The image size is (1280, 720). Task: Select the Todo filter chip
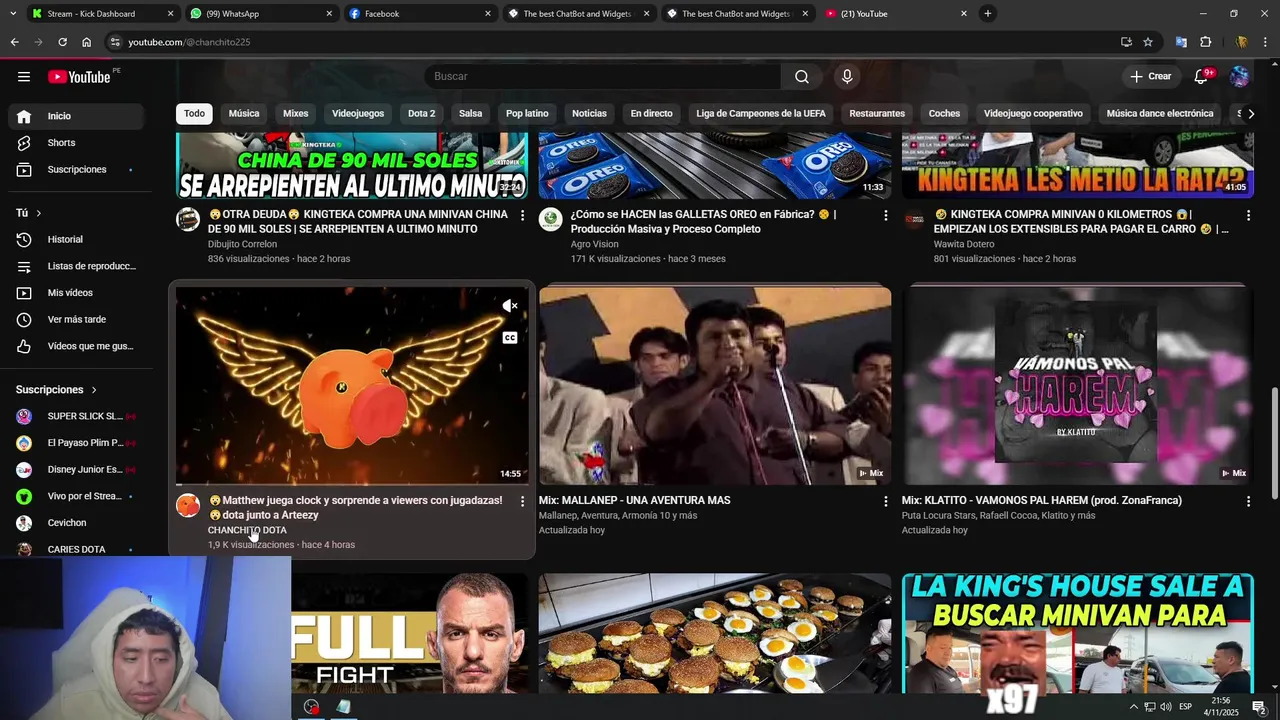[194, 114]
